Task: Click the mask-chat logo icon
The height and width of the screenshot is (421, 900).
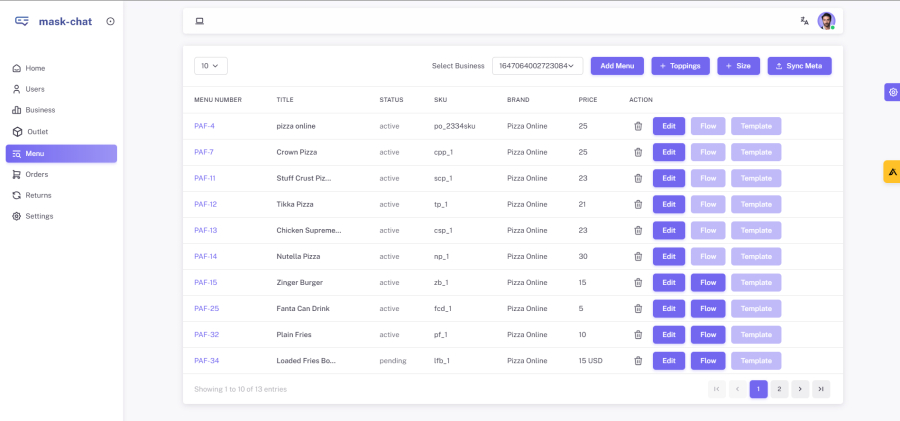Action: pyautogui.click(x=22, y=21)
